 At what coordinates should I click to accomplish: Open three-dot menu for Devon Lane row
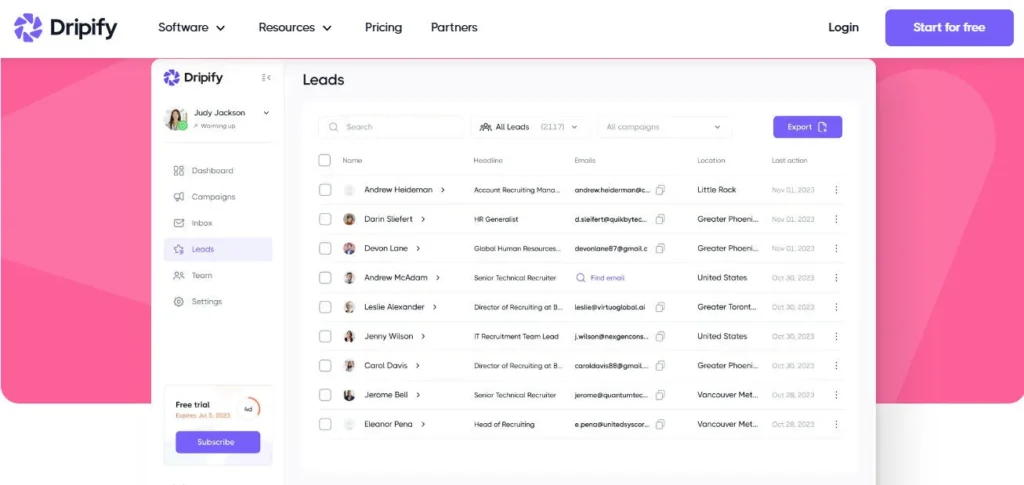point(836,249)
